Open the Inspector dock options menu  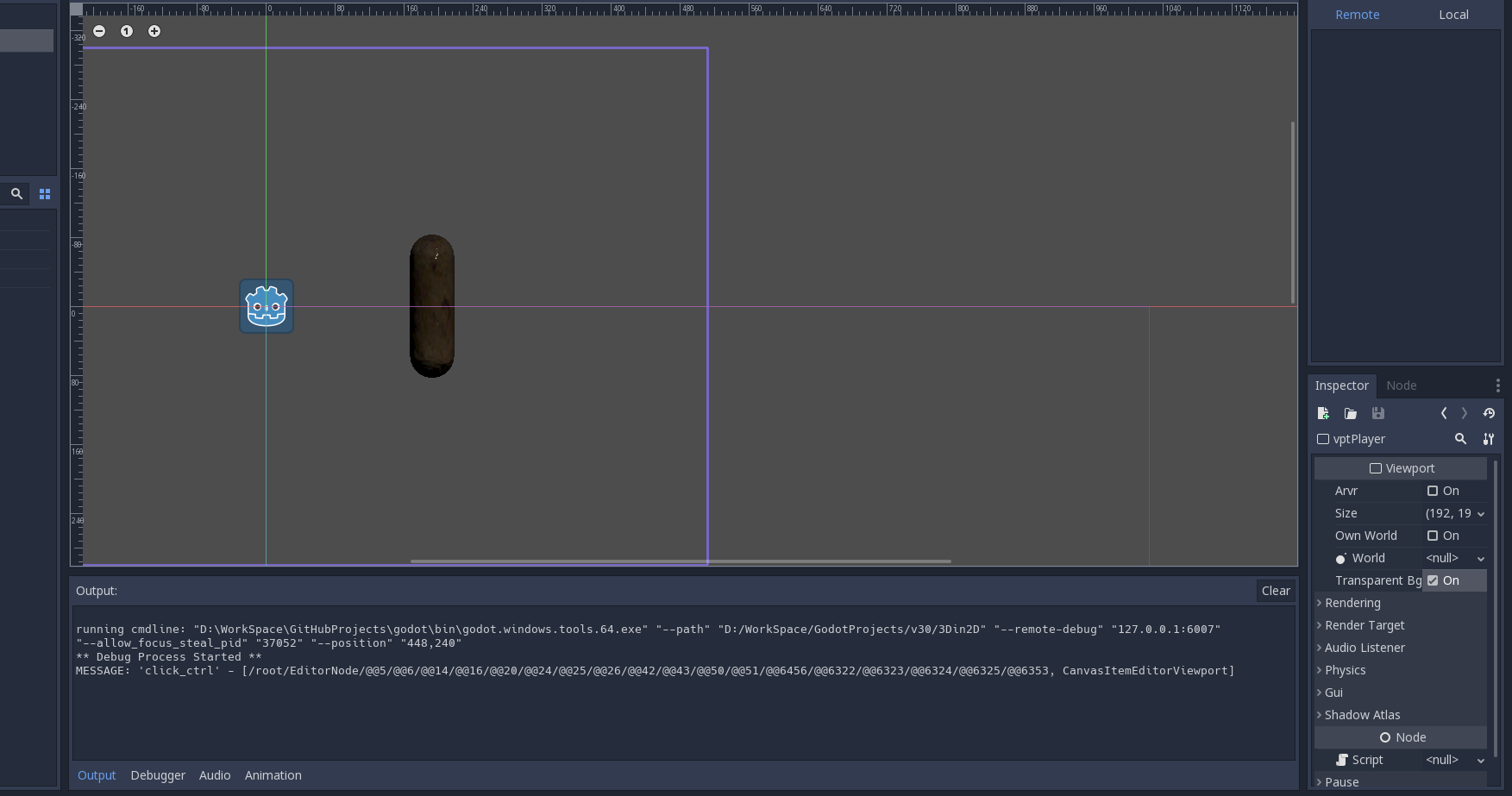[x=1497, y=385]
